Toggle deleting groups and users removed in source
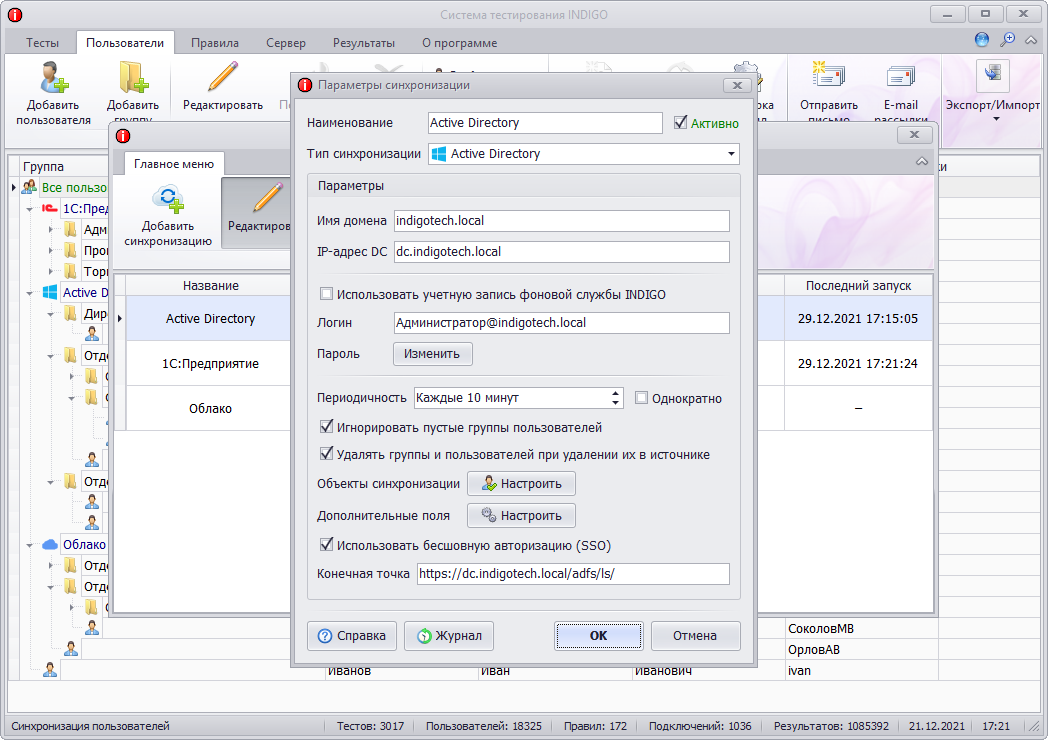The width and height of the screenshot is (1048, 740). coord(326,453)
